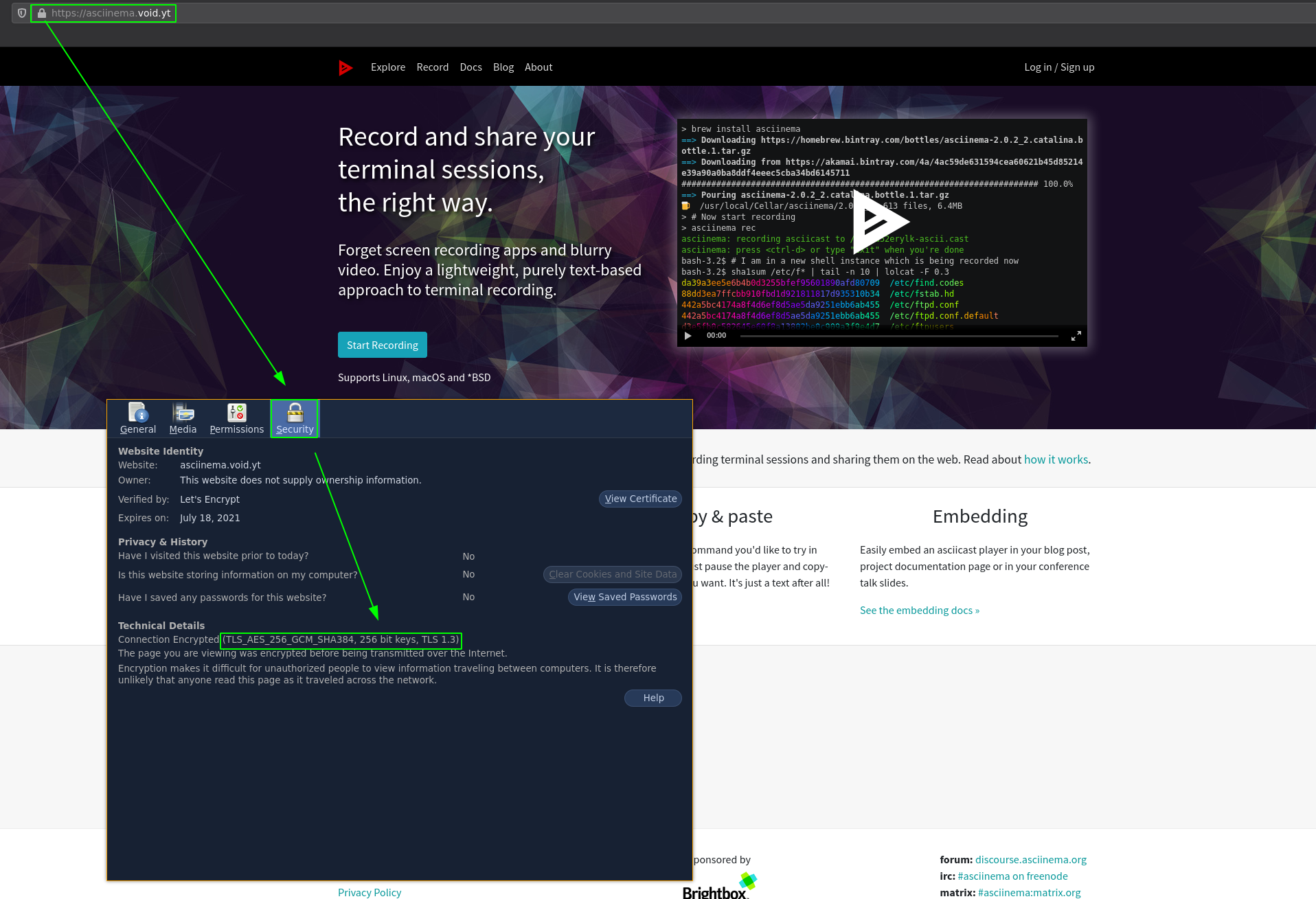Click the small play button in player bar

click(688, 336)
